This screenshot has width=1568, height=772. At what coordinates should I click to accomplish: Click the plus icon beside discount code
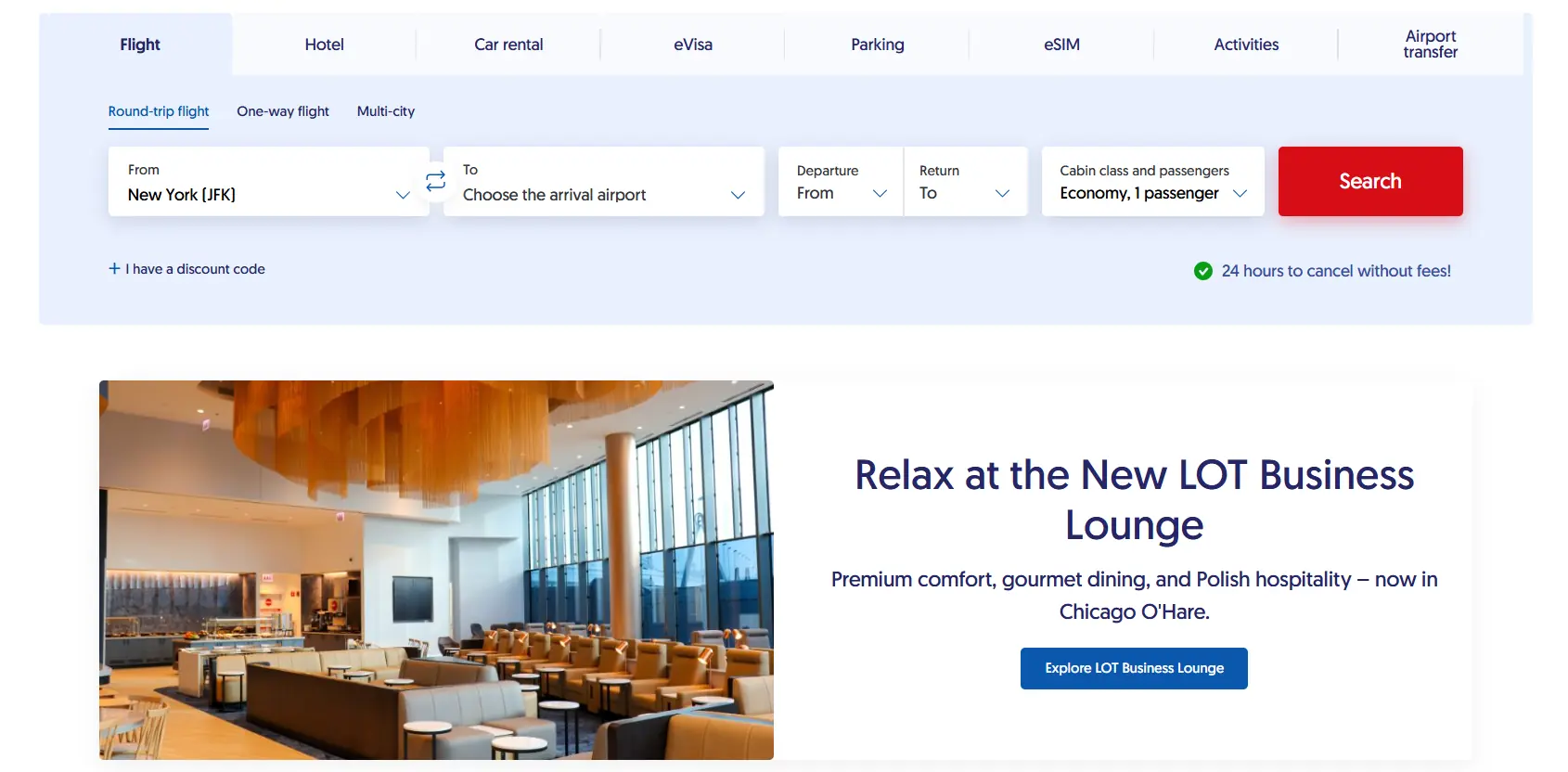(114, 268)
